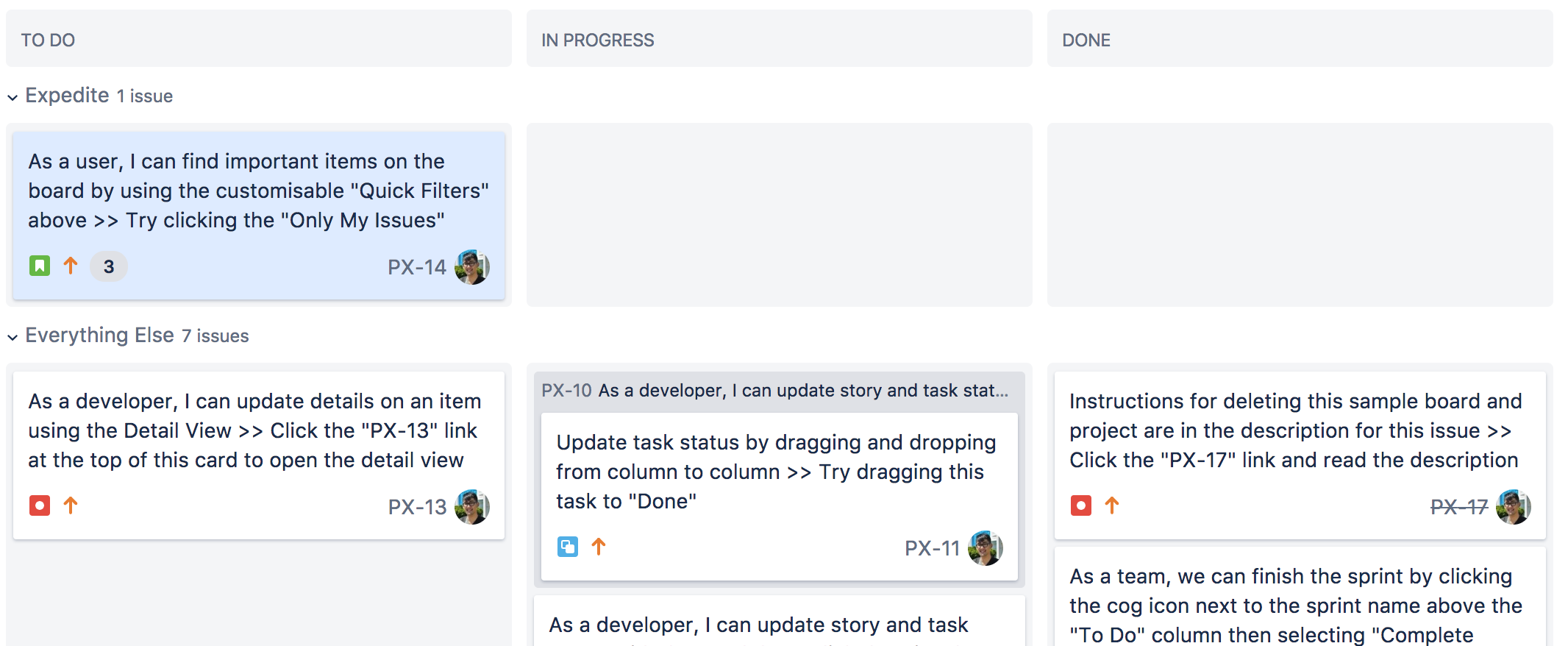The width and height of the screenshot is (1568, 646).
Task: Open the PX-13 issue link
Action: (417, 507)
